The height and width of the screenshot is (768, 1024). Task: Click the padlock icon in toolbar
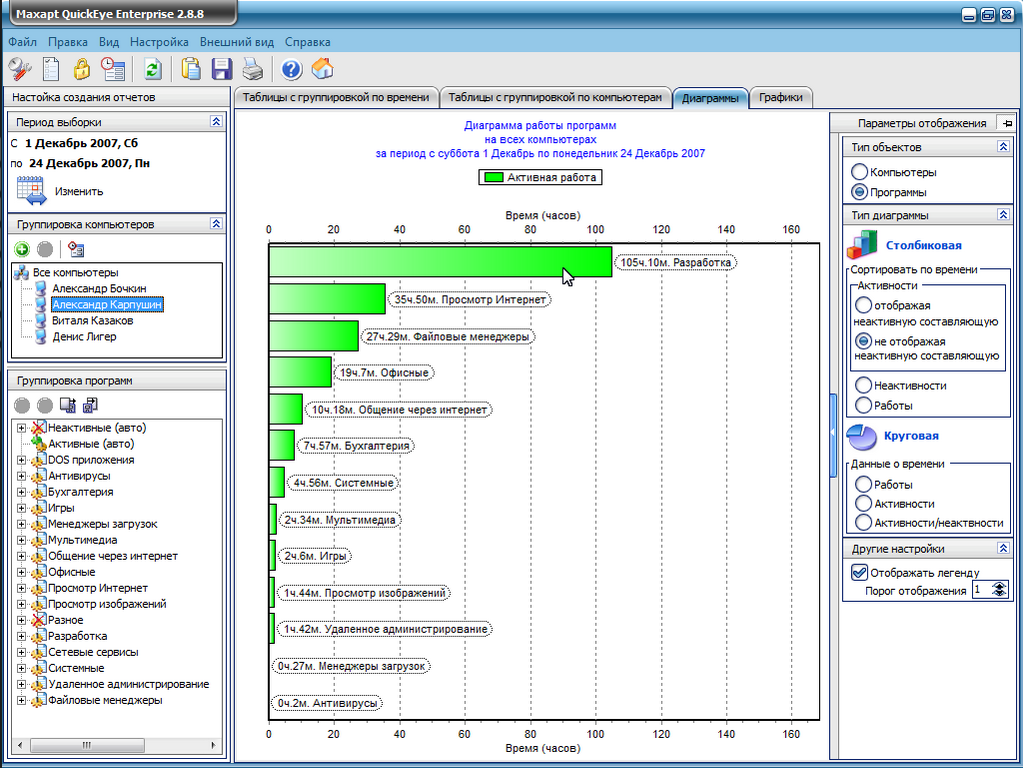click(x=81, y=69)
